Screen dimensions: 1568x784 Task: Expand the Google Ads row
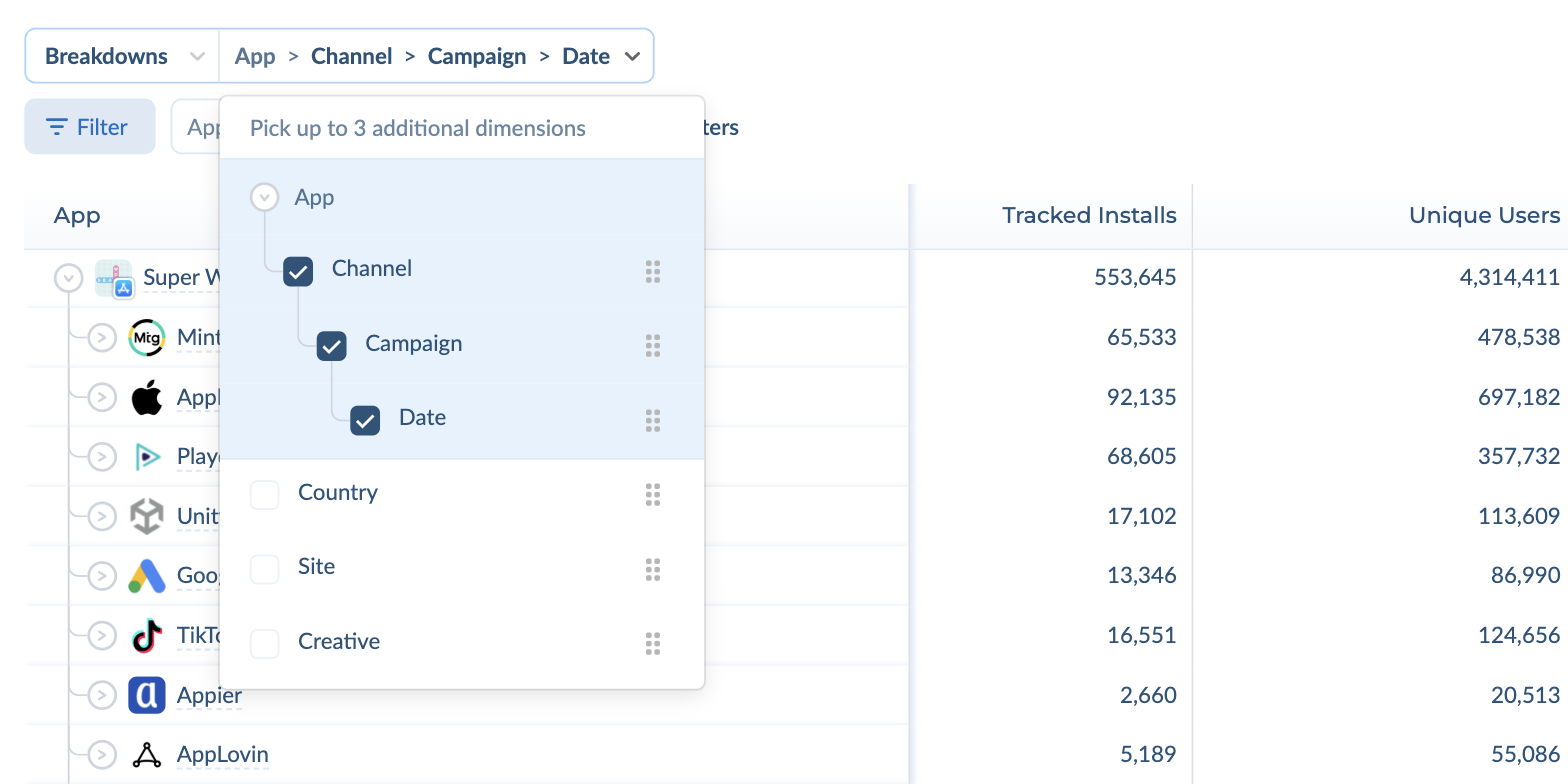(101, 576)
